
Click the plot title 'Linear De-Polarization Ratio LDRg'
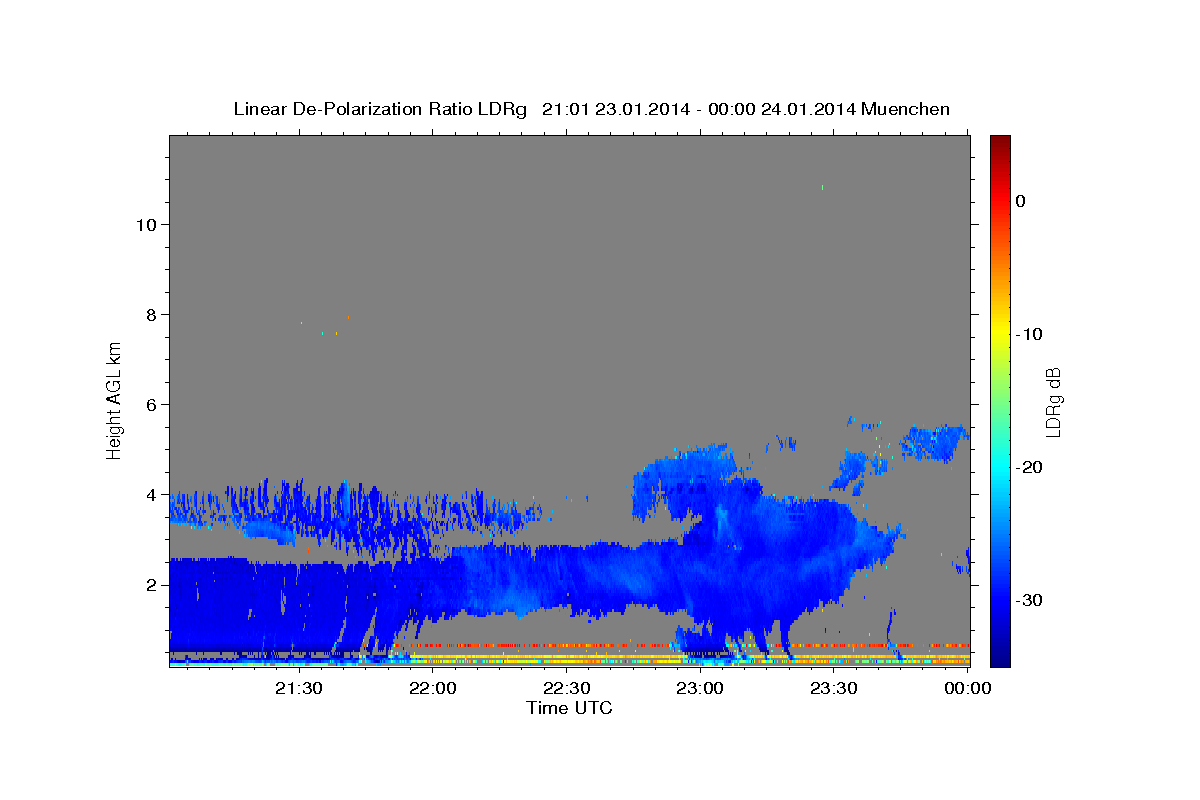pyautogui.click(x=380, y=109)
